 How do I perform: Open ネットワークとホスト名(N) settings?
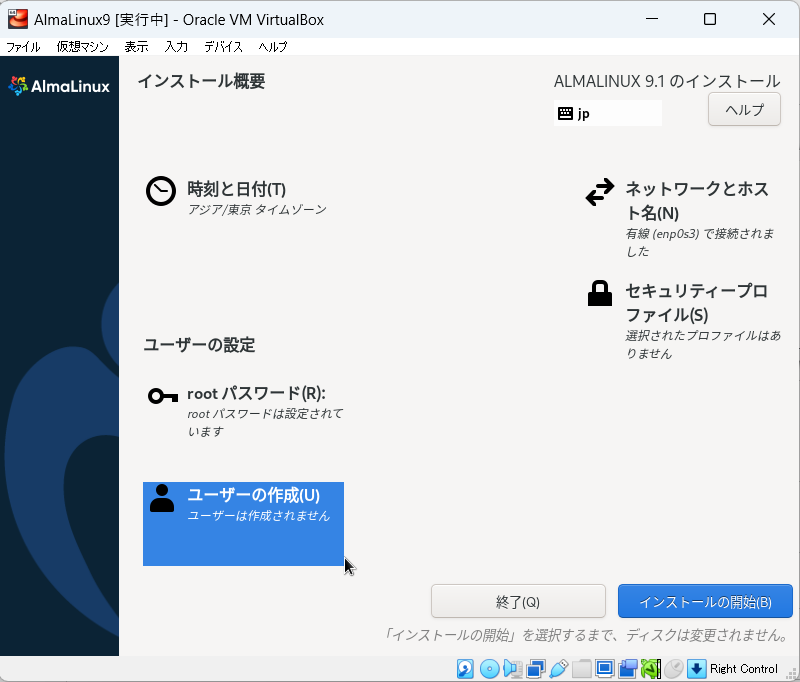tap(683, 218)
